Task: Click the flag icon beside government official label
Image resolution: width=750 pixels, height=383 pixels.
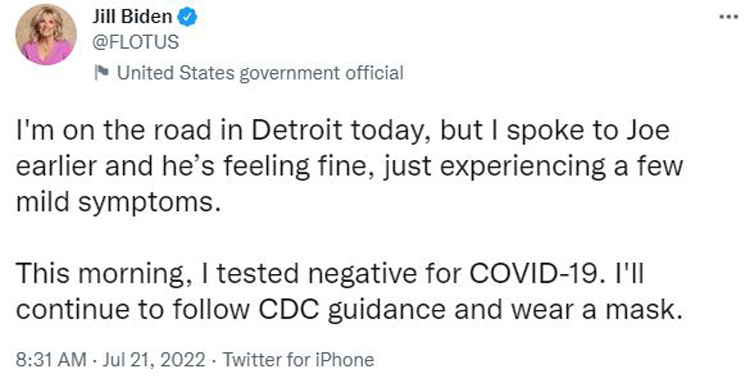Action: (x=101, y=73)
